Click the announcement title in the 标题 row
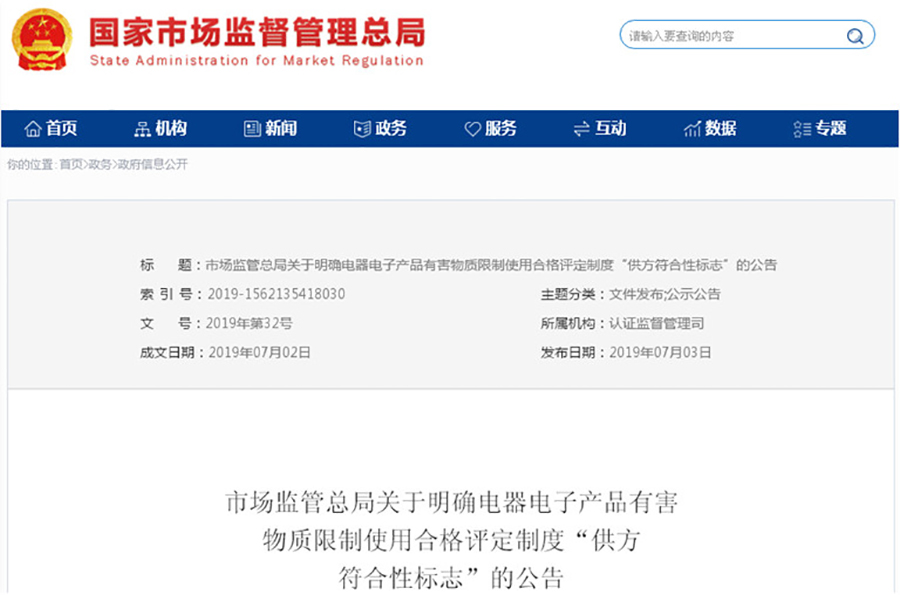The width and height of the screenshot is (900, 595). coord(490,265)
